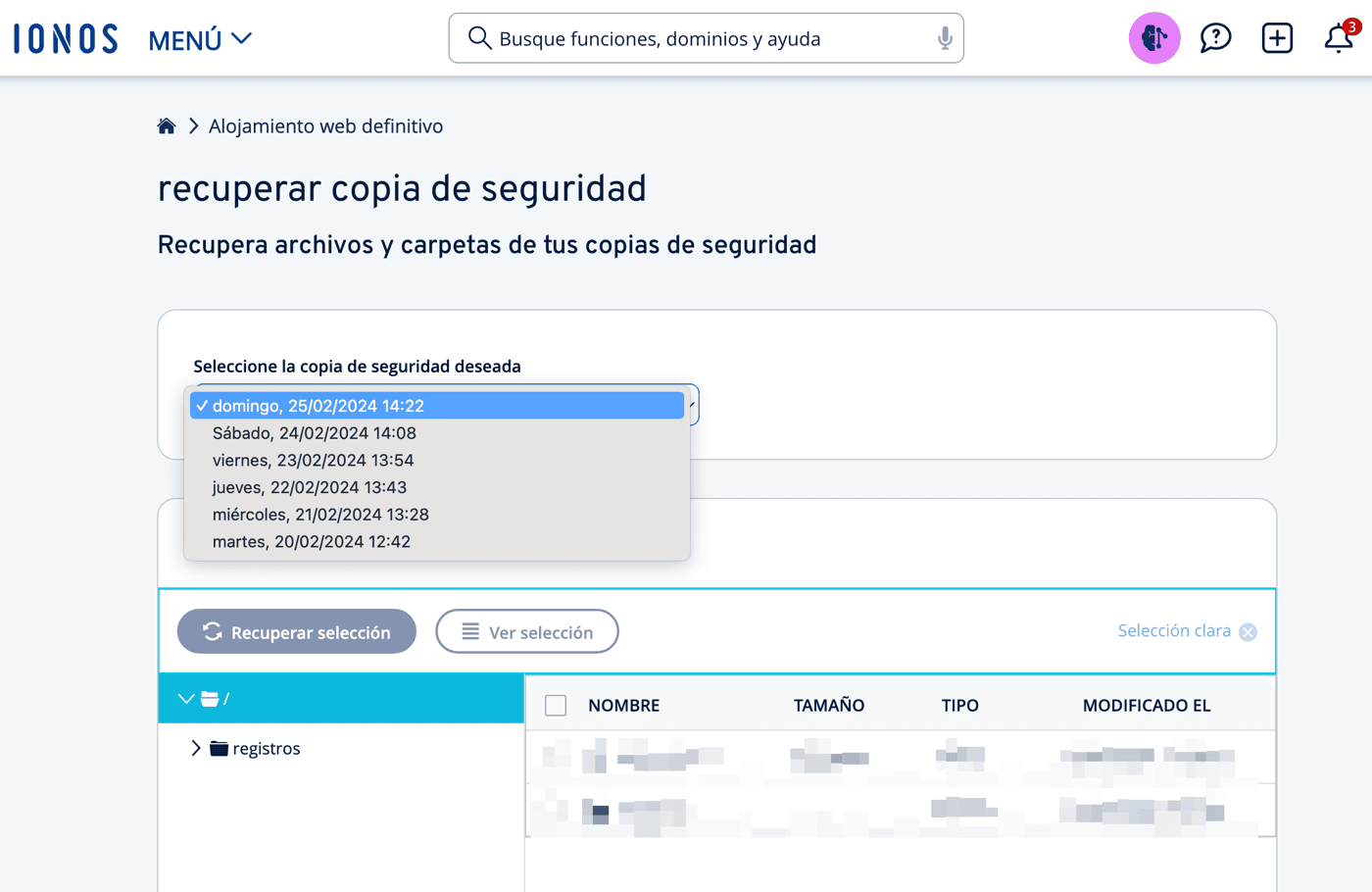Image resolution: width=1372 pixels, height=892 pixels.
Task: Select backup 'Sábado, 24/02/2024 14:08'
Action: click(x=437, y=433)
